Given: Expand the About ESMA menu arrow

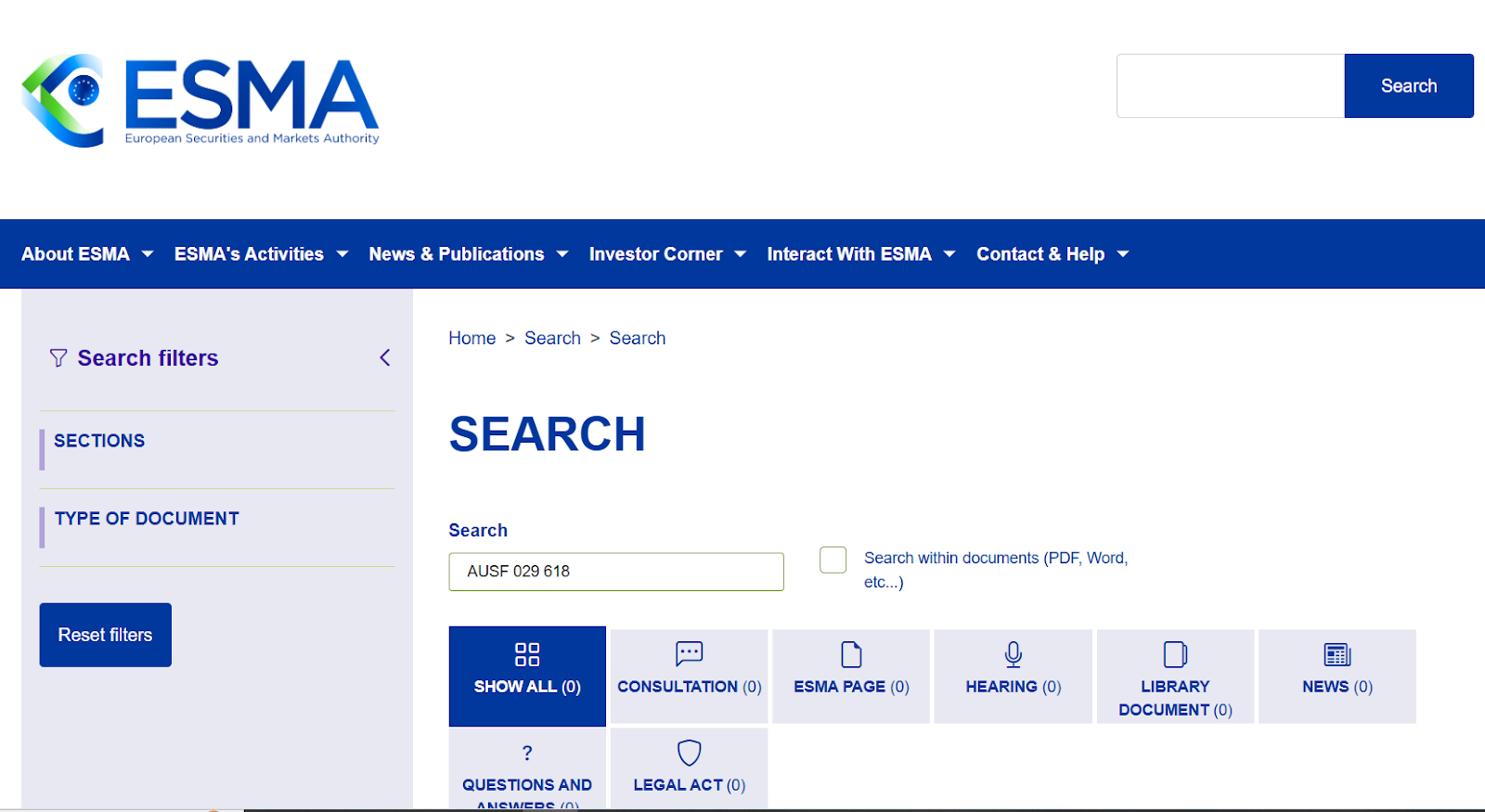Looking at the screenshot, I should (x=148, y=254).
